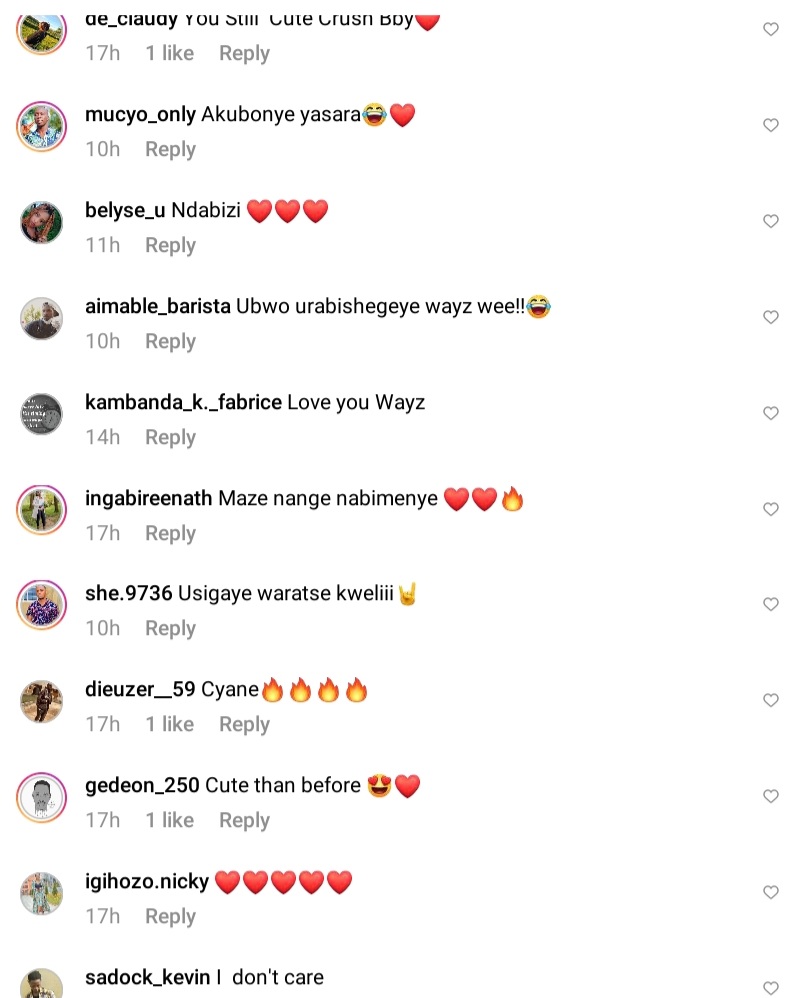Reply to aimable_barista's comment

coord(170,342)
